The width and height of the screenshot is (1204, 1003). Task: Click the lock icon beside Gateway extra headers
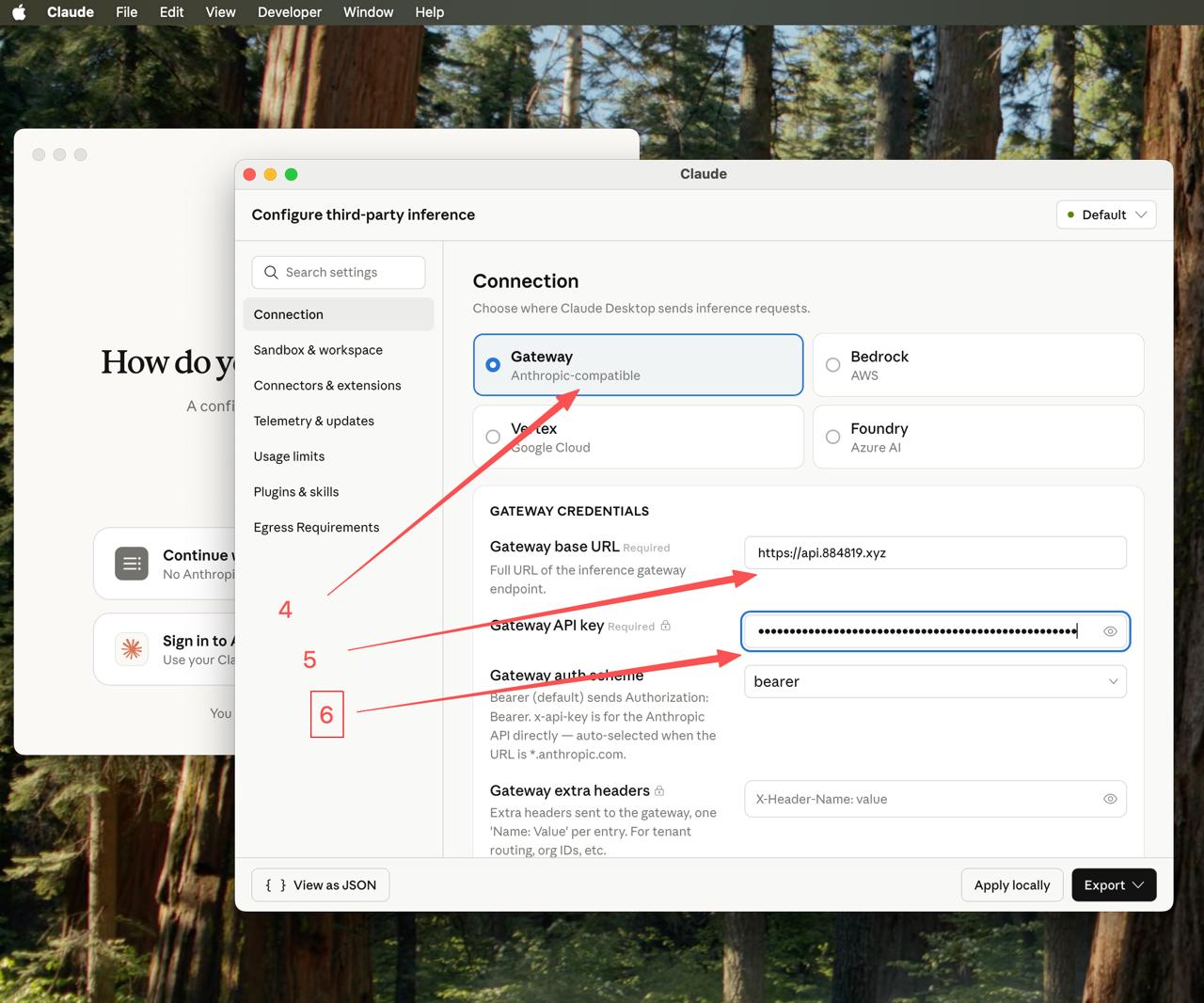tap(659, 790)
